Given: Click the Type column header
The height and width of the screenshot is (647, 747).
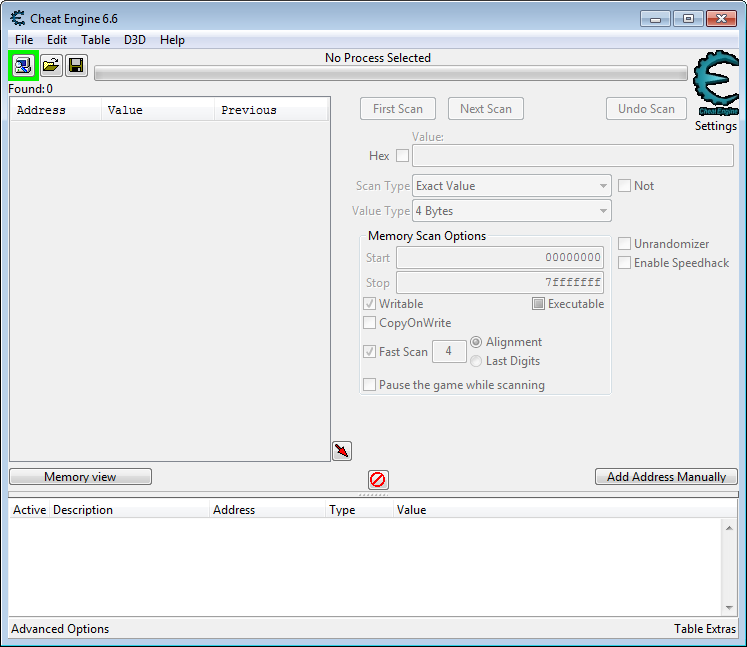Looking at the screenshot, I should pos(360,510).
